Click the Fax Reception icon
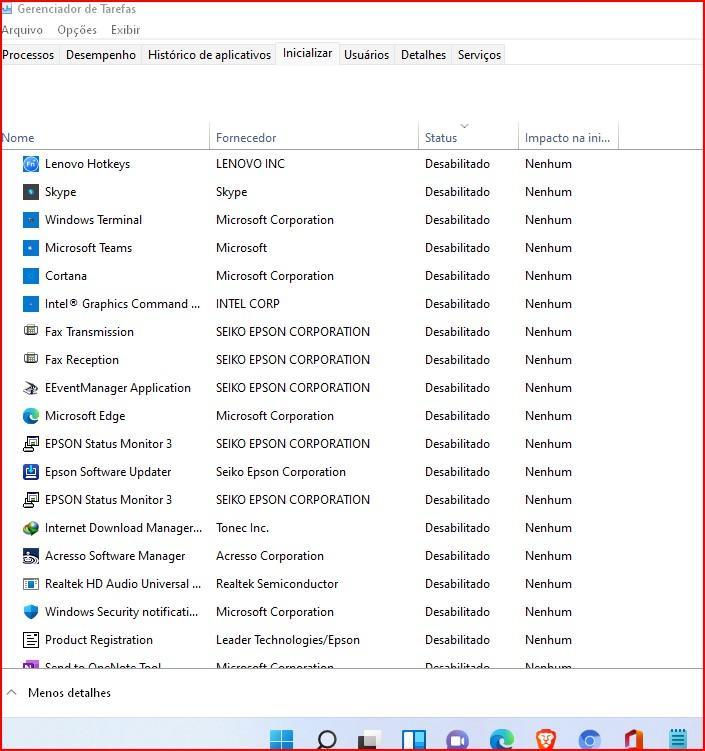 (31, 359)
